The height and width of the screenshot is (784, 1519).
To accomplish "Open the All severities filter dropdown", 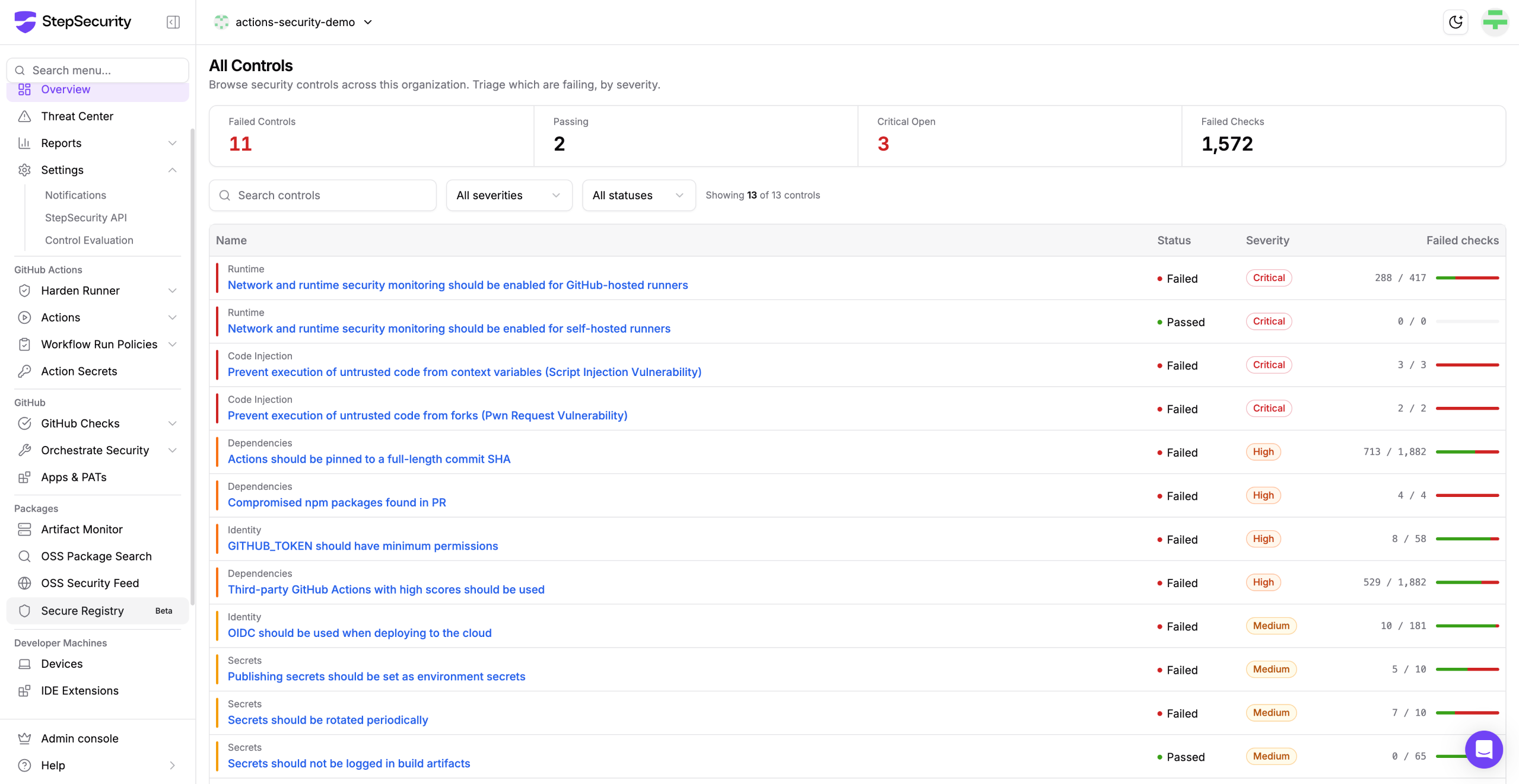I will (x=509, y=195).
